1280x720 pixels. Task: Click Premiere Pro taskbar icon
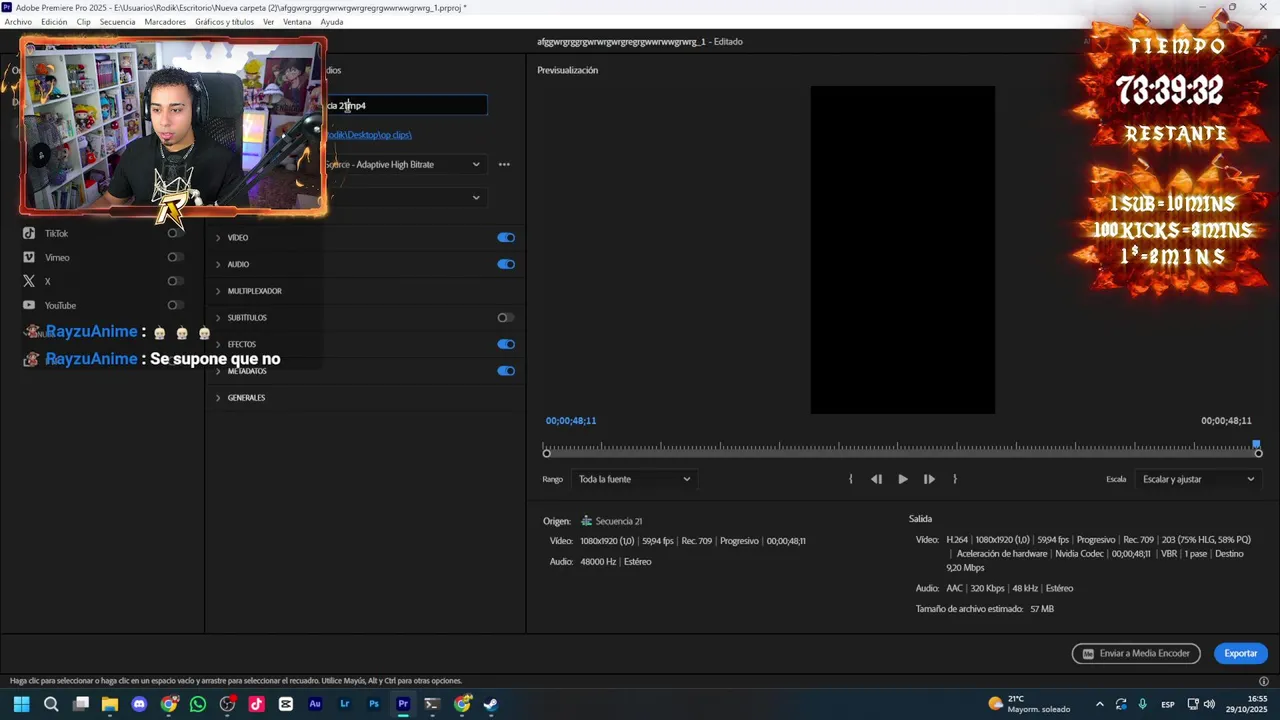click(x=403, y=704)
